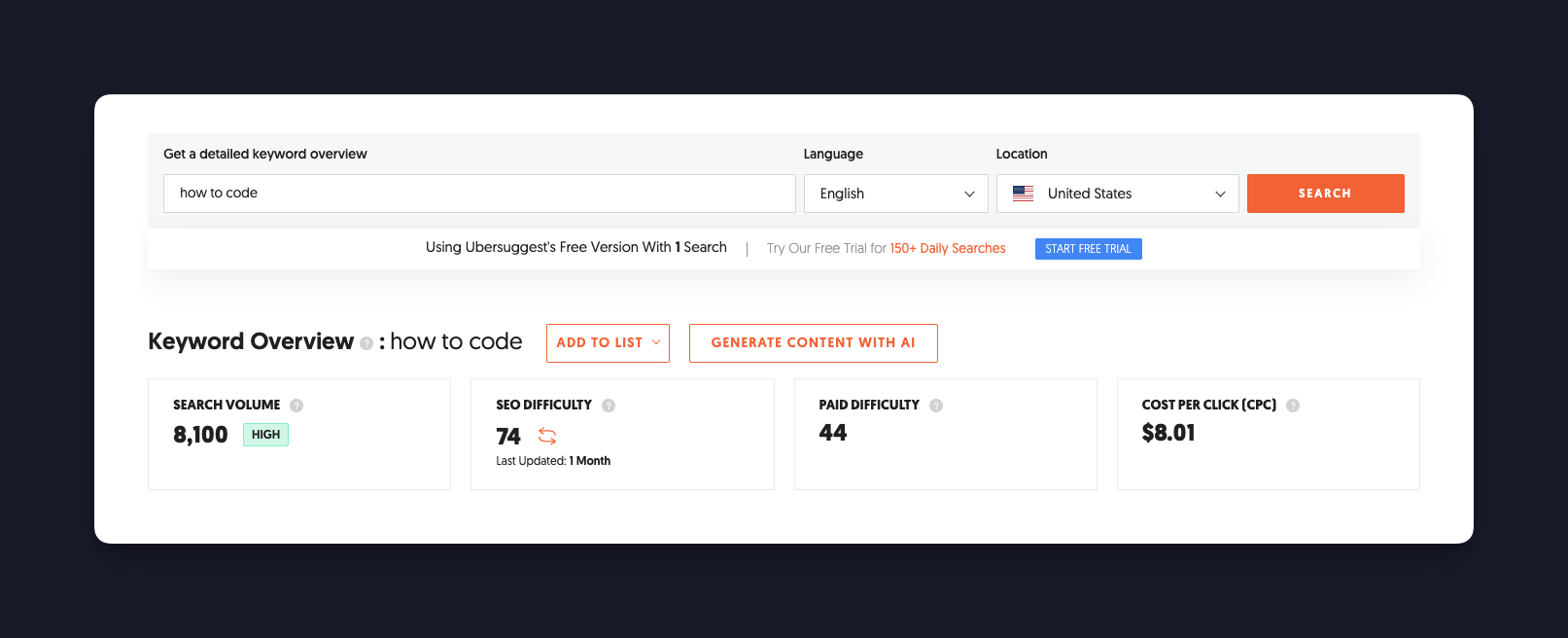Select the 8,100 search volume value
The image size is (1568, 638).
pos(200,435)
